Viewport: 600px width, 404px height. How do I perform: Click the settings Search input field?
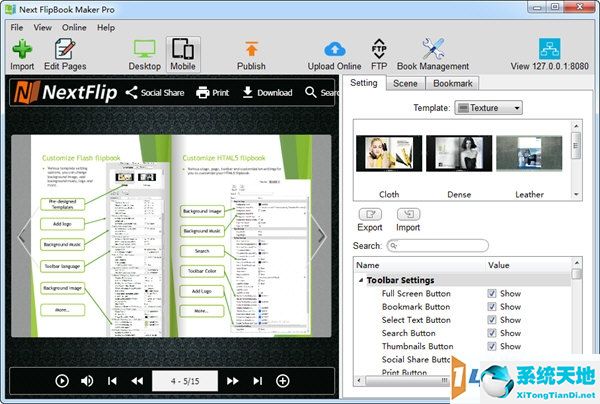point(438,246)
